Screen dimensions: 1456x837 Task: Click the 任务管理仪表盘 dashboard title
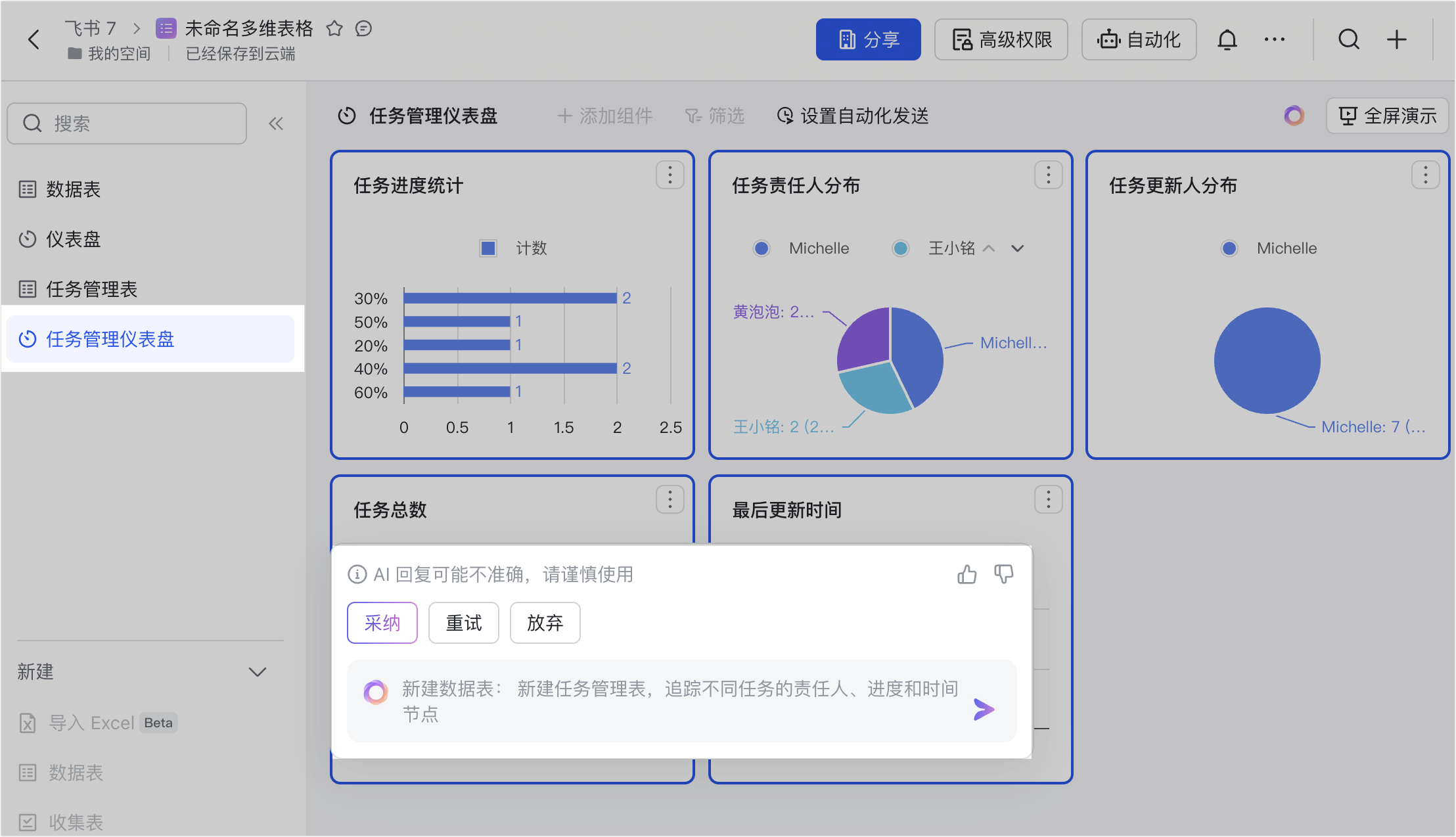[x=434, y=116]
